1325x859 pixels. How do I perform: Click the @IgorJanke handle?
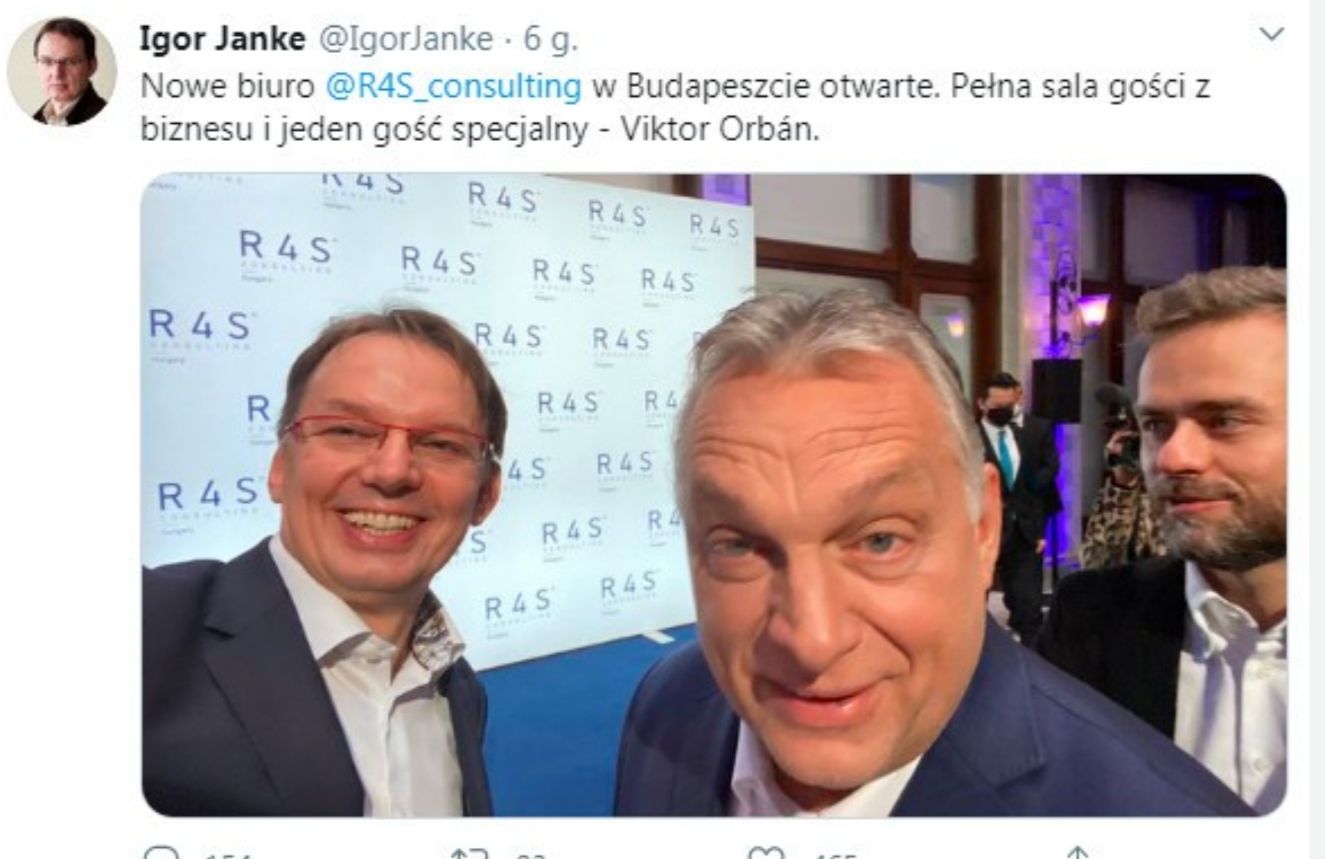pos(406,39)
